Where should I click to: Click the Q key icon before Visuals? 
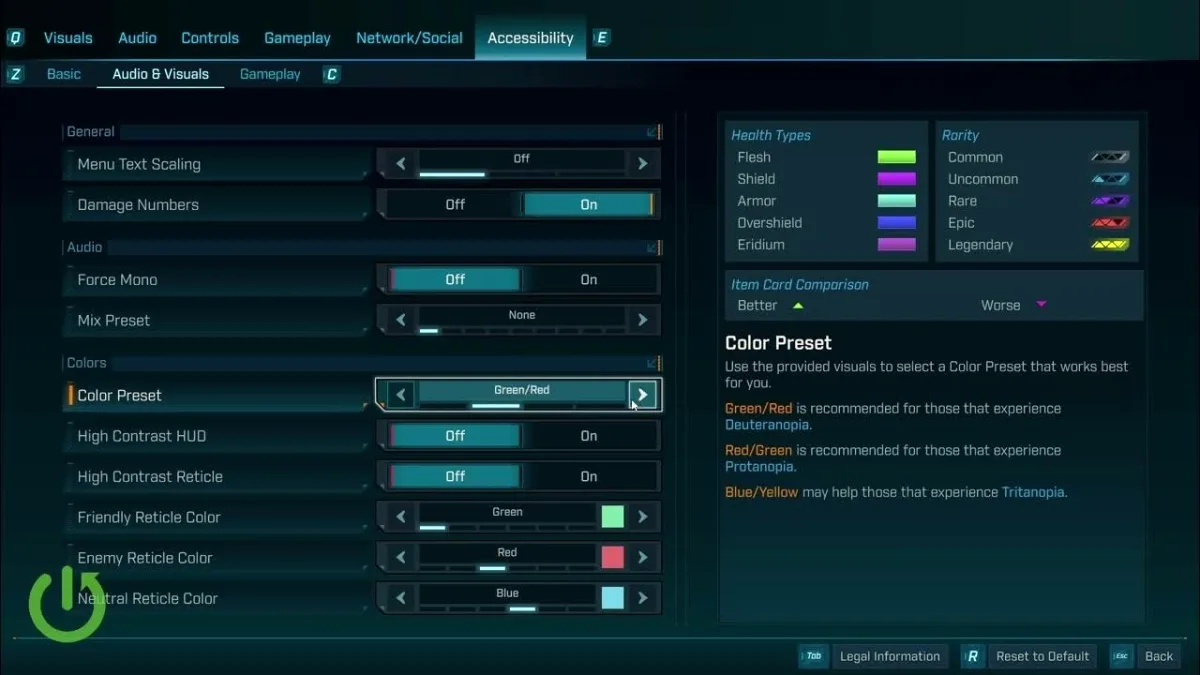point(15,38)
